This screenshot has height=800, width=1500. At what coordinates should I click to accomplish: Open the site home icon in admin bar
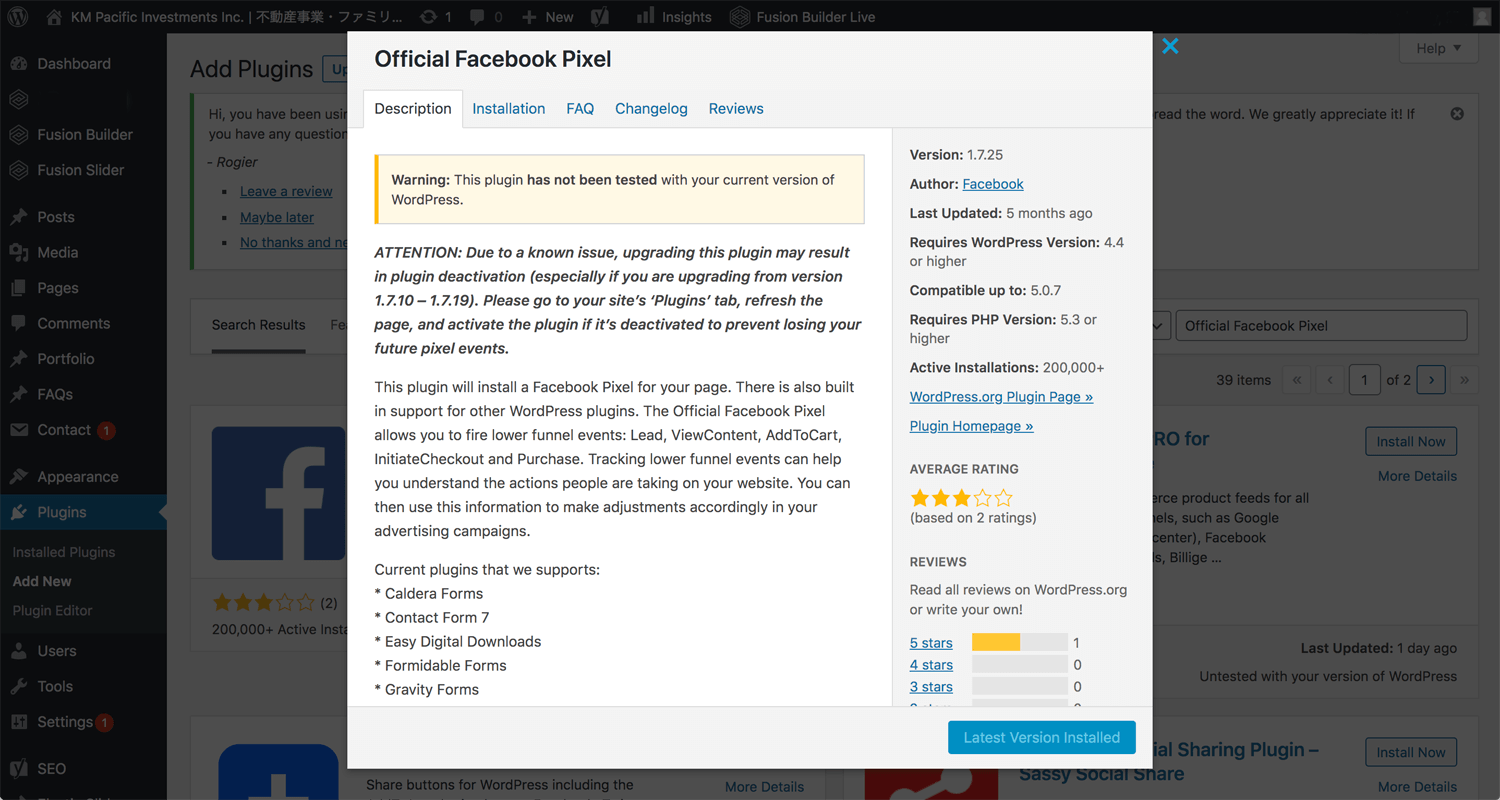coord(54,16)
